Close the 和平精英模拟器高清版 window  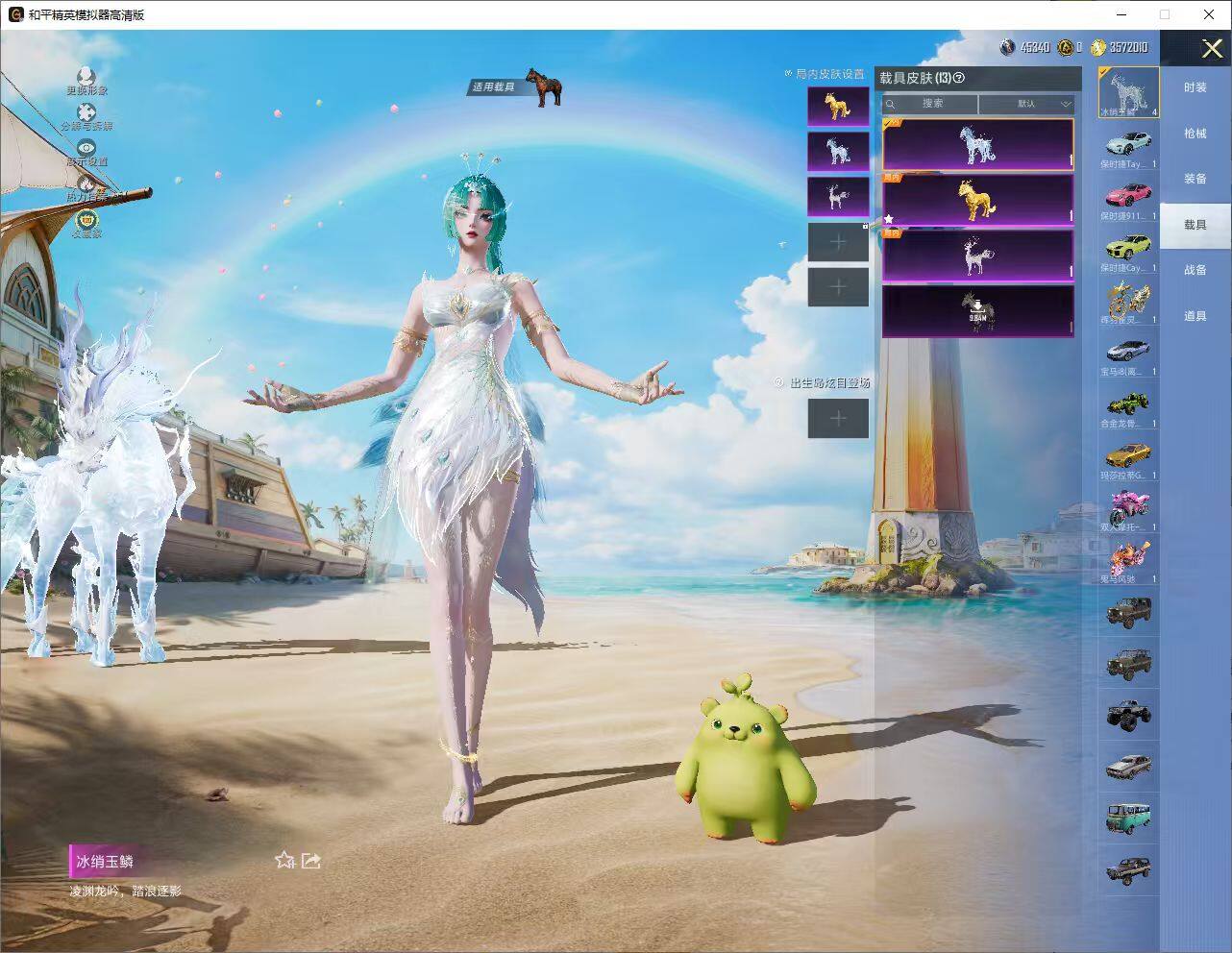pyautogui.click(x=1209, y=14)
